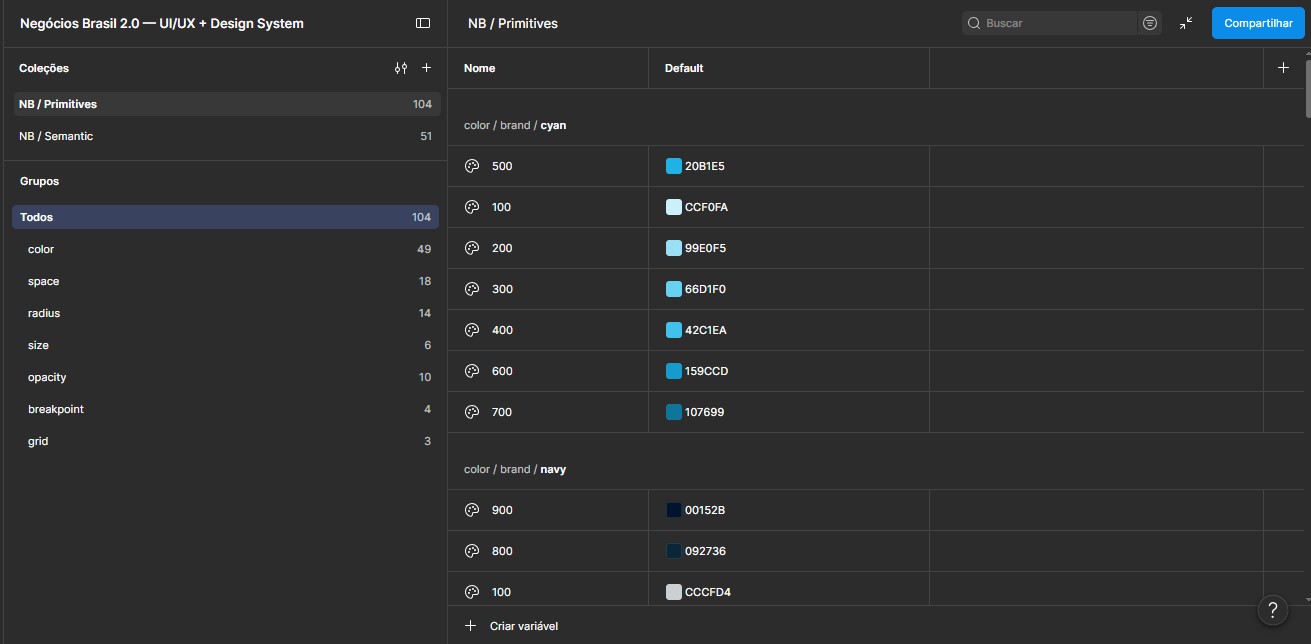The width and height of the screenshot is (1311, 644).
Task: Add a new mode column plus icon
Action: coord(1284,68)
